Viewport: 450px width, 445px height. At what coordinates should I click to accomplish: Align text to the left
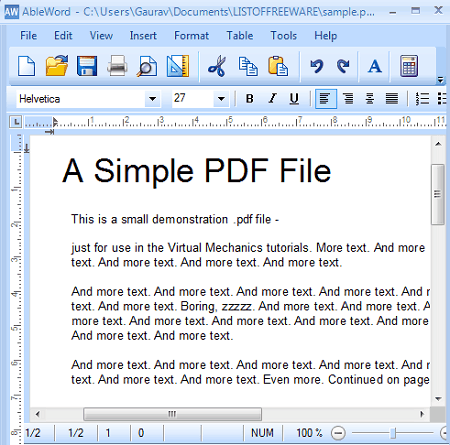[326, 99]
